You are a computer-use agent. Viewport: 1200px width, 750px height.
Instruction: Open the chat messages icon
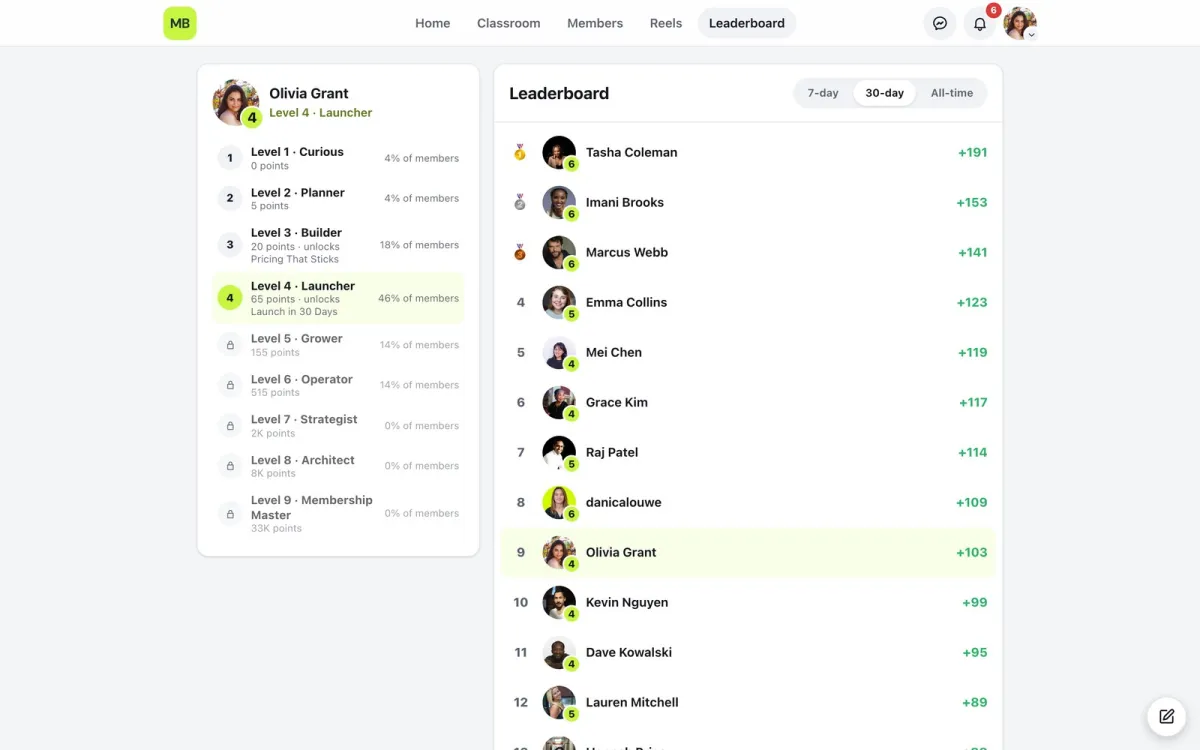pyautogui.click(x=939, y=23)
